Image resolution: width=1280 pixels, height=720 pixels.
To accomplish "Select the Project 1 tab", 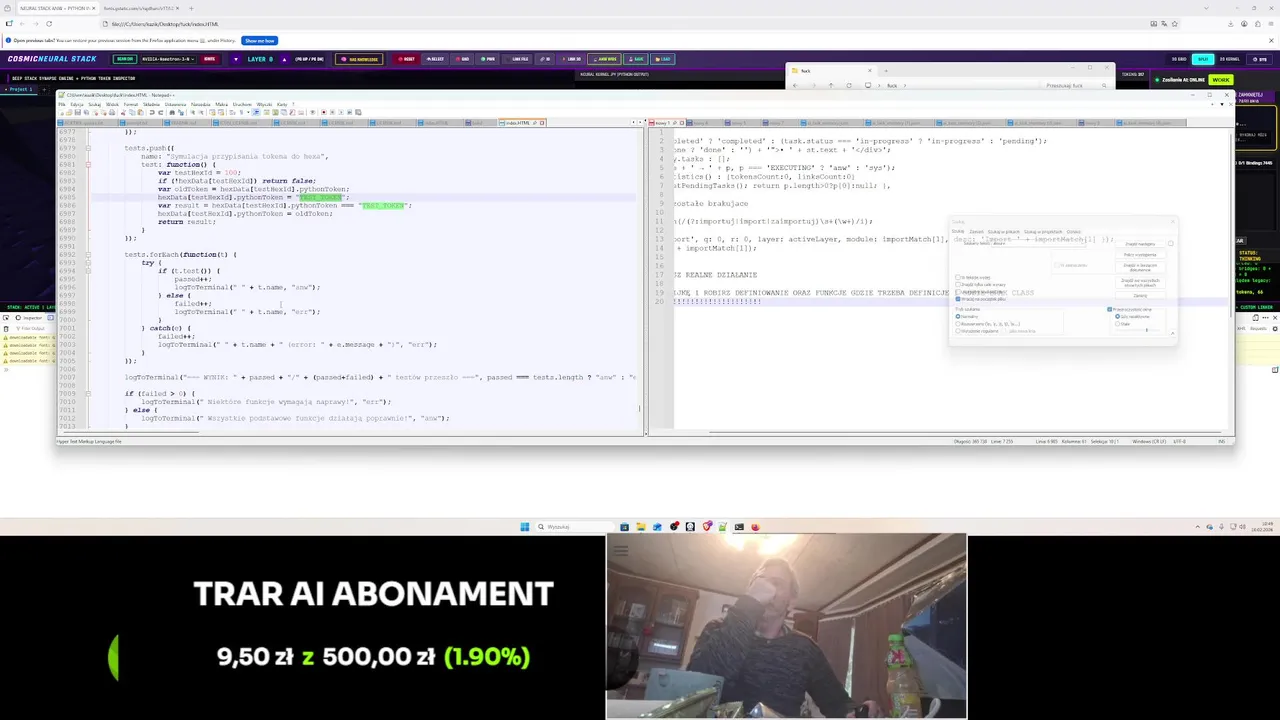I will (20, 89).
